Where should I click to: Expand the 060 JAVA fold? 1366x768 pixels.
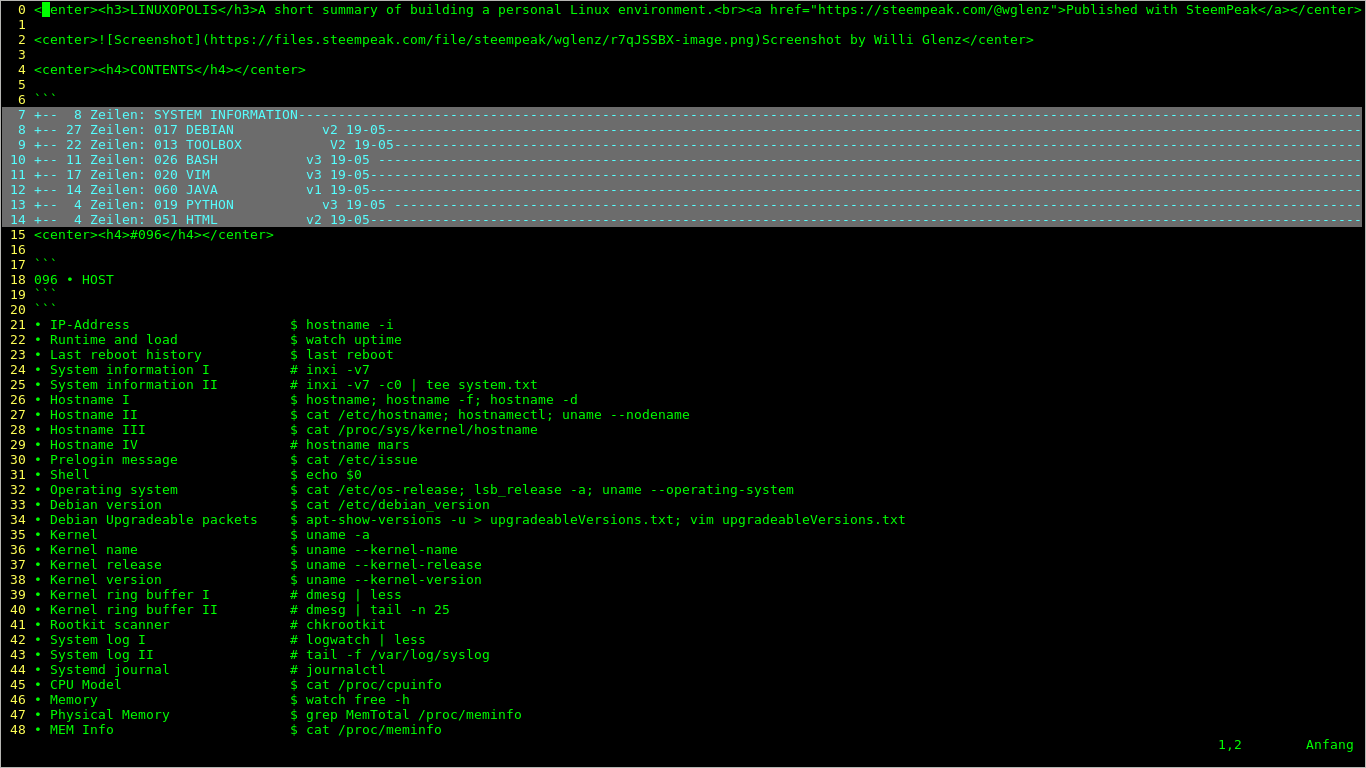pyautogui.click(x=682, y=190)
